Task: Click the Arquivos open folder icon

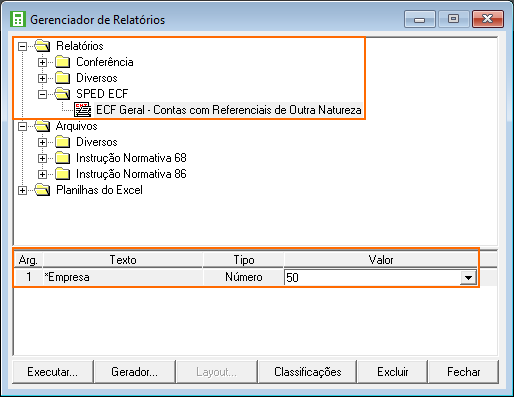Action: pos(42,126)
